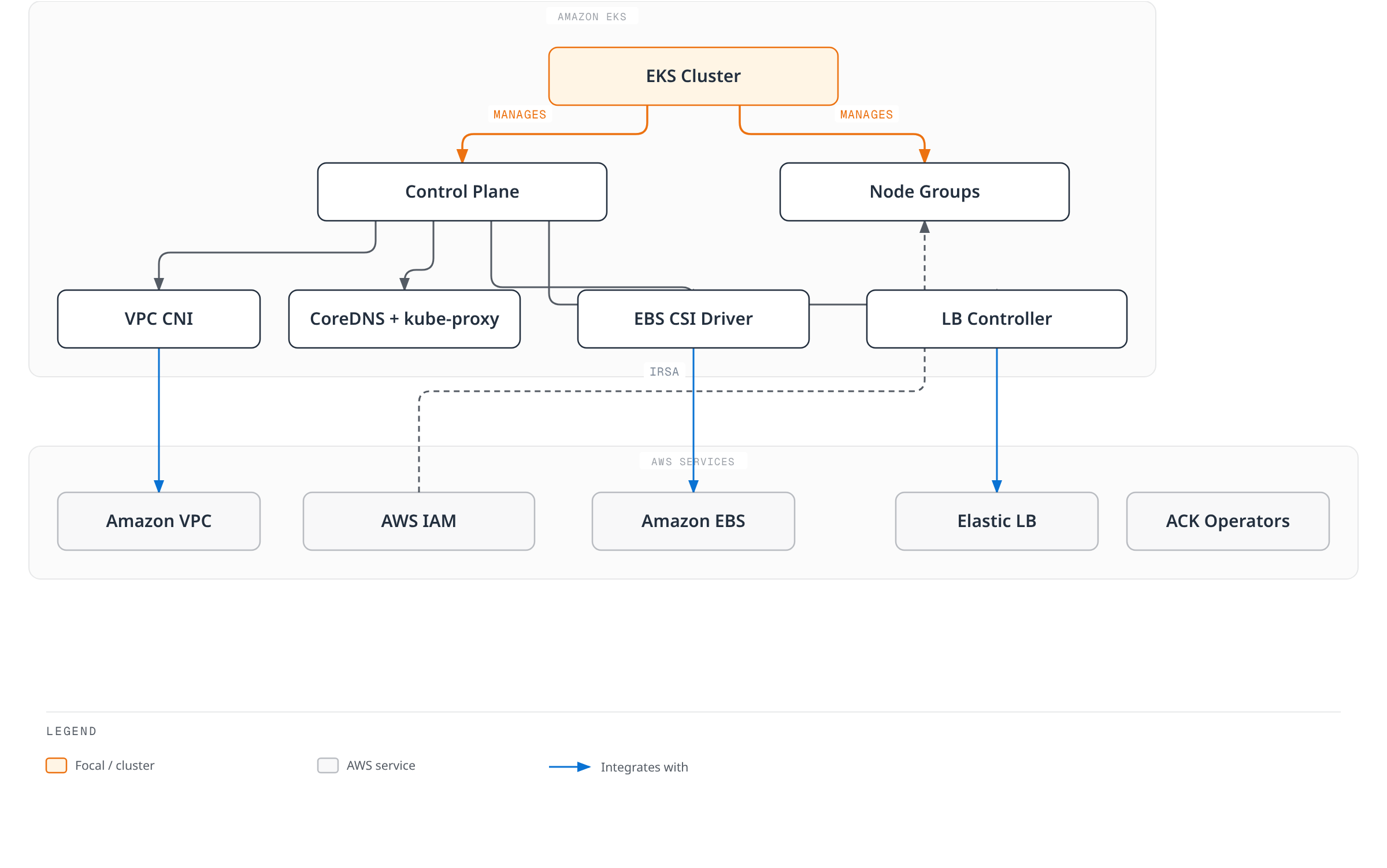Click the VPC CNI node
Viewport: 1387px width, 868px height.
coord(159,319)
